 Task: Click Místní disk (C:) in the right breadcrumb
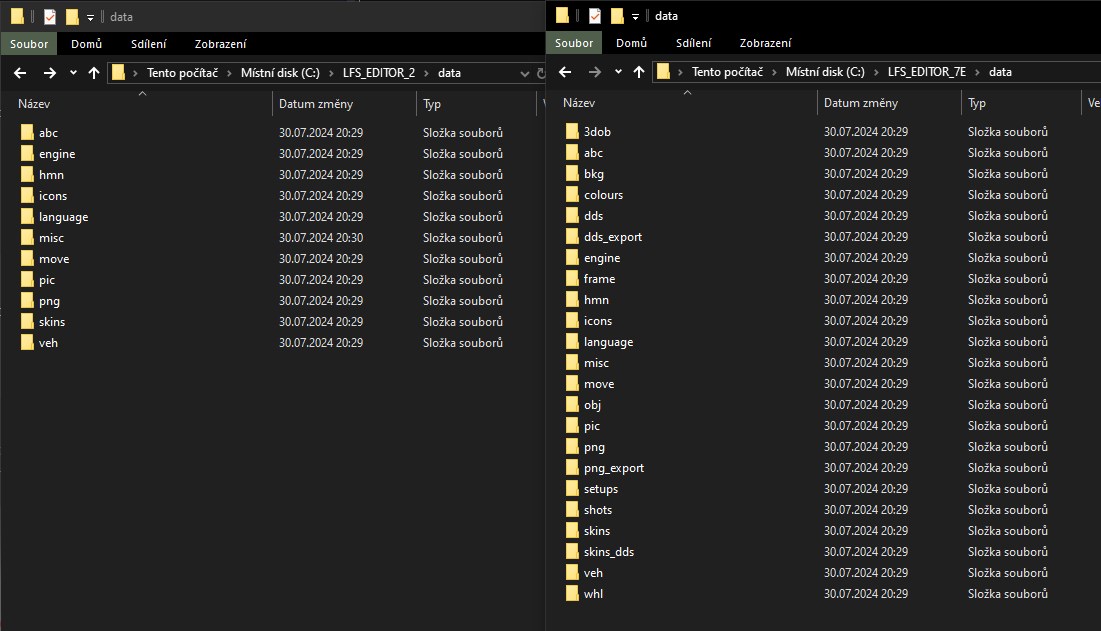click(x=825, y=72)
